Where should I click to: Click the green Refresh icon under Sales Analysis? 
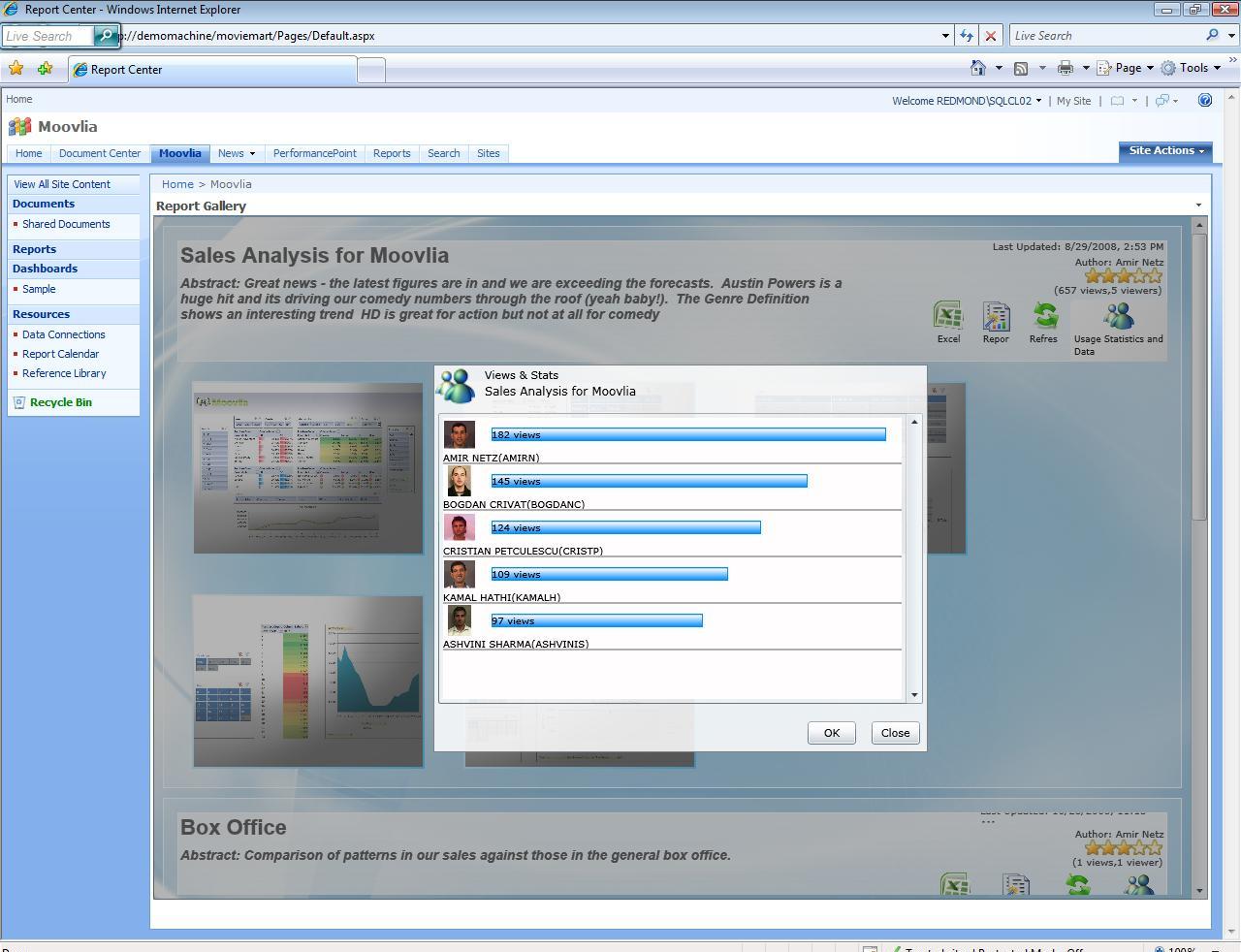1044,315
